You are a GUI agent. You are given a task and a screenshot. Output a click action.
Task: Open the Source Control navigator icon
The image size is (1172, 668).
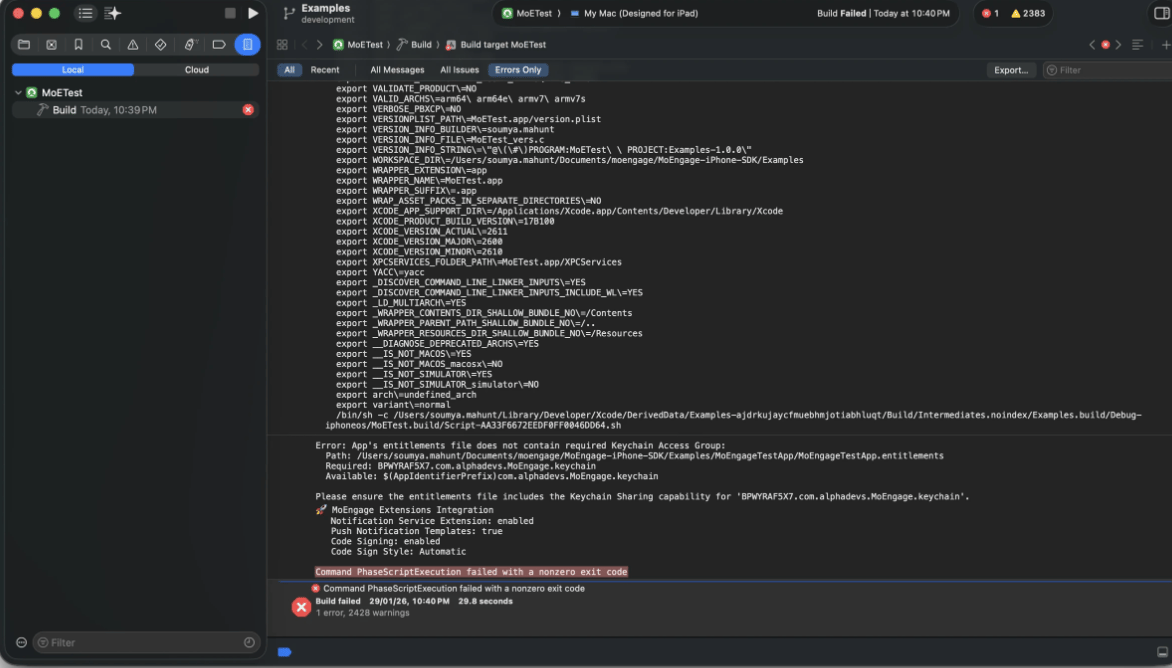51,45
